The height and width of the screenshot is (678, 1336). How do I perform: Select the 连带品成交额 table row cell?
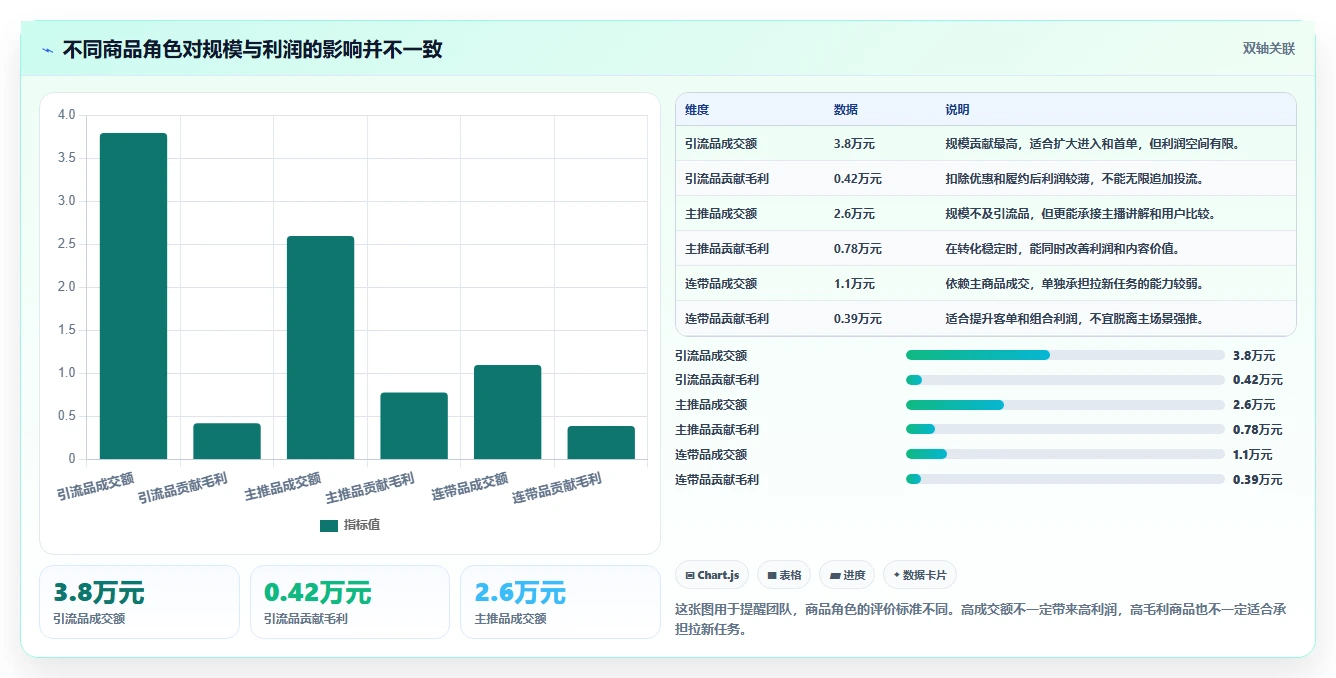click(x=721, y=284)
